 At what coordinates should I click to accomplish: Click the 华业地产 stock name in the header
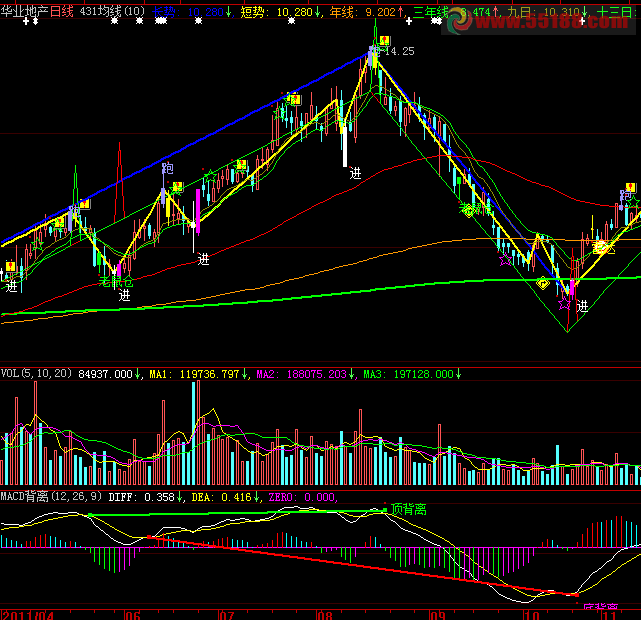[25, 11]
